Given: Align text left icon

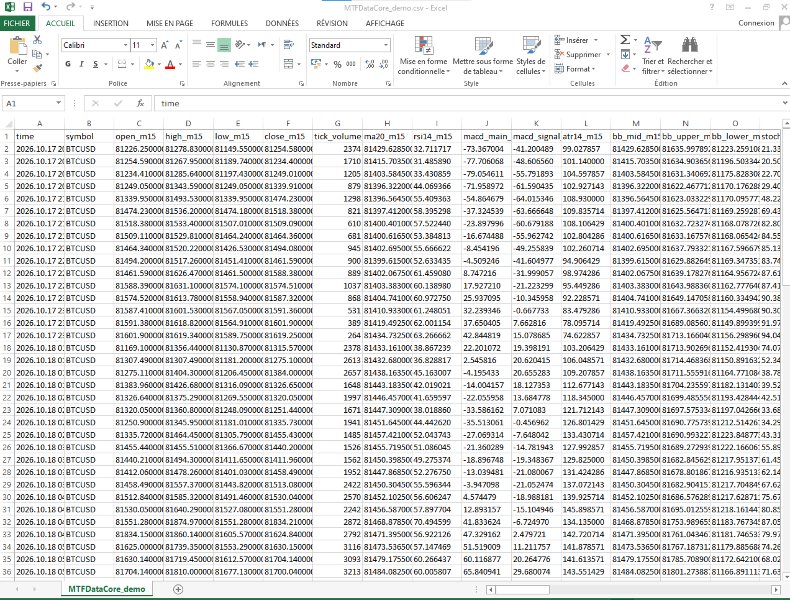Looking at the screenshot, I should (x=196, y=64).
